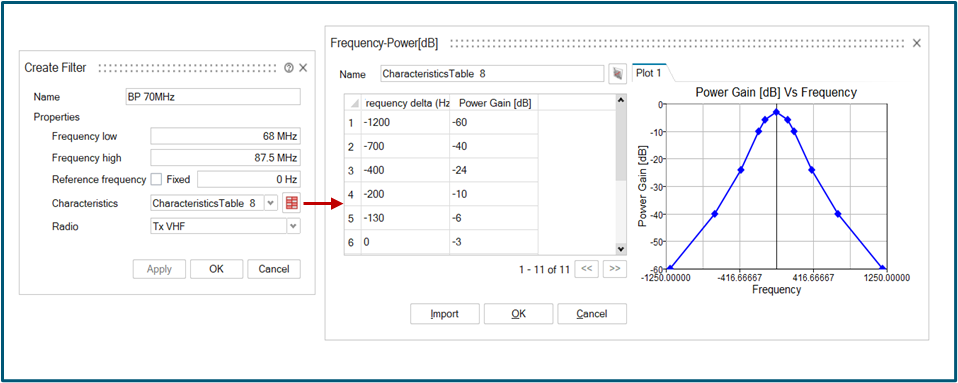Select the Frequency delta column header
This screenshot has width=958, height=383.
coord(406,104)
